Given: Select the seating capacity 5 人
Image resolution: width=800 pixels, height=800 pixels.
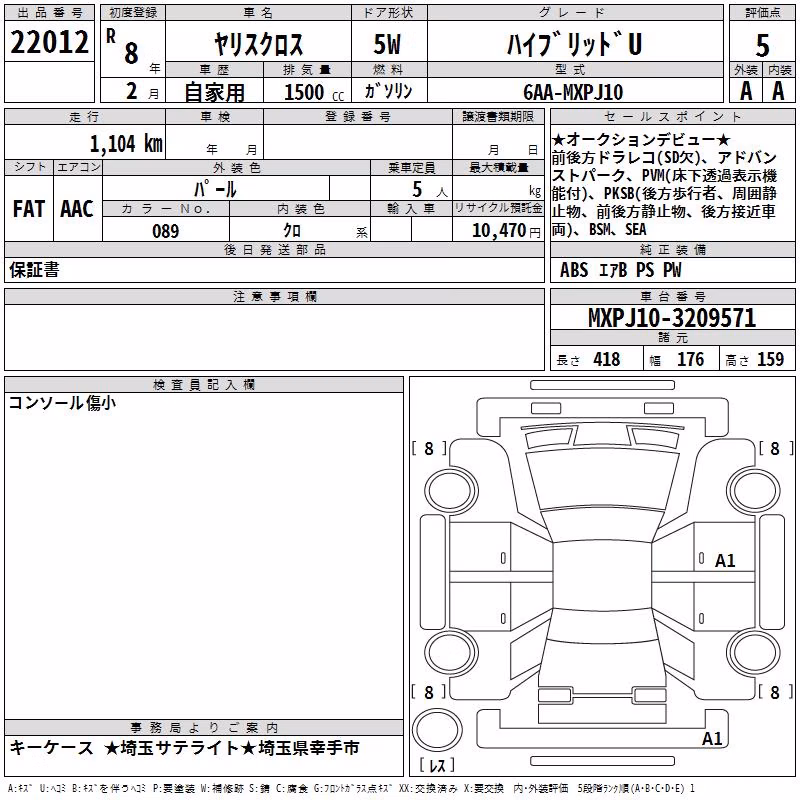Looking at the screenshot, I should pyautogui.click(x=429, y=189).
